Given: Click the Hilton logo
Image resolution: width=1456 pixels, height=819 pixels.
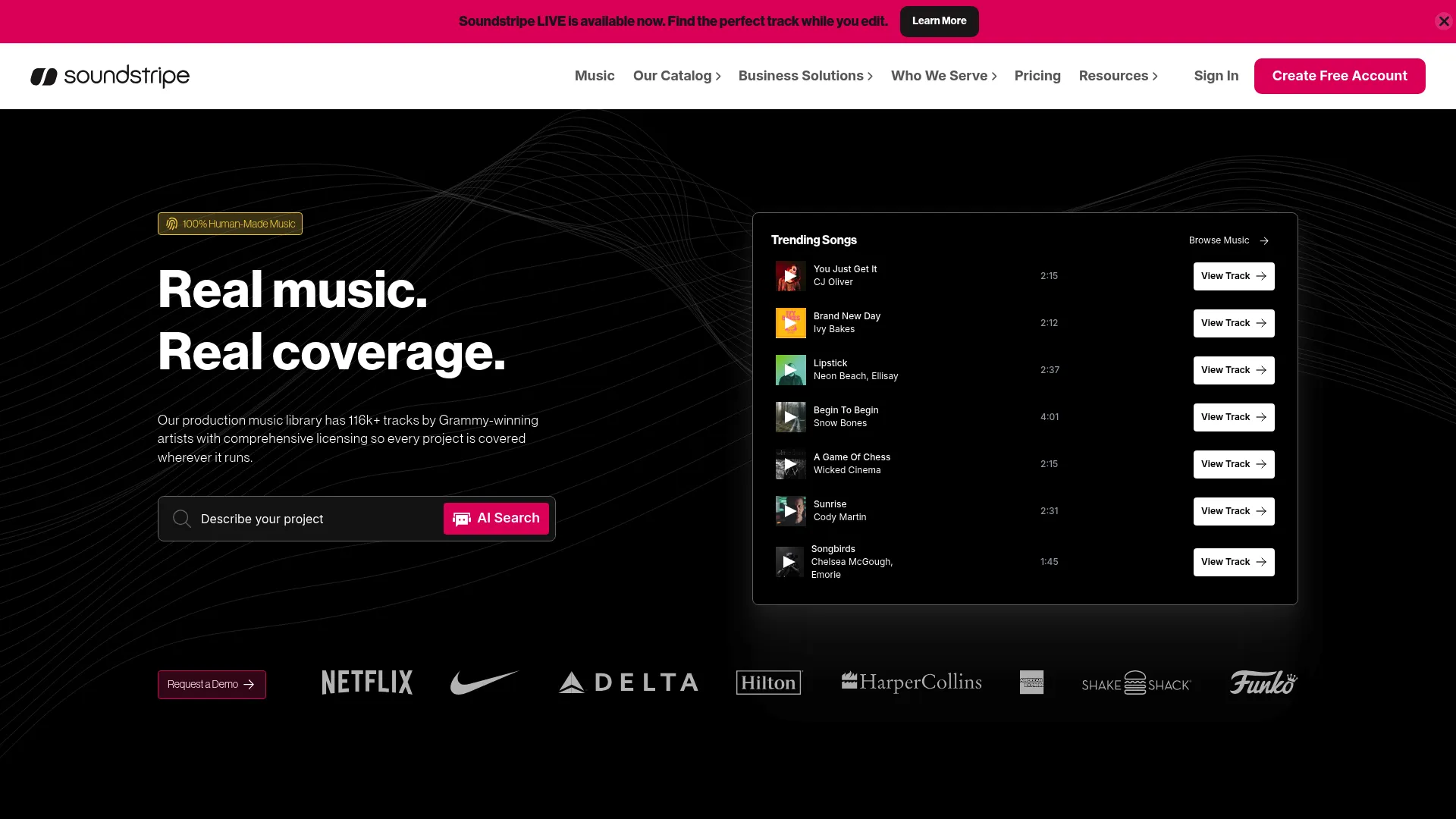Looking at the screenshot, I should 768,682.
